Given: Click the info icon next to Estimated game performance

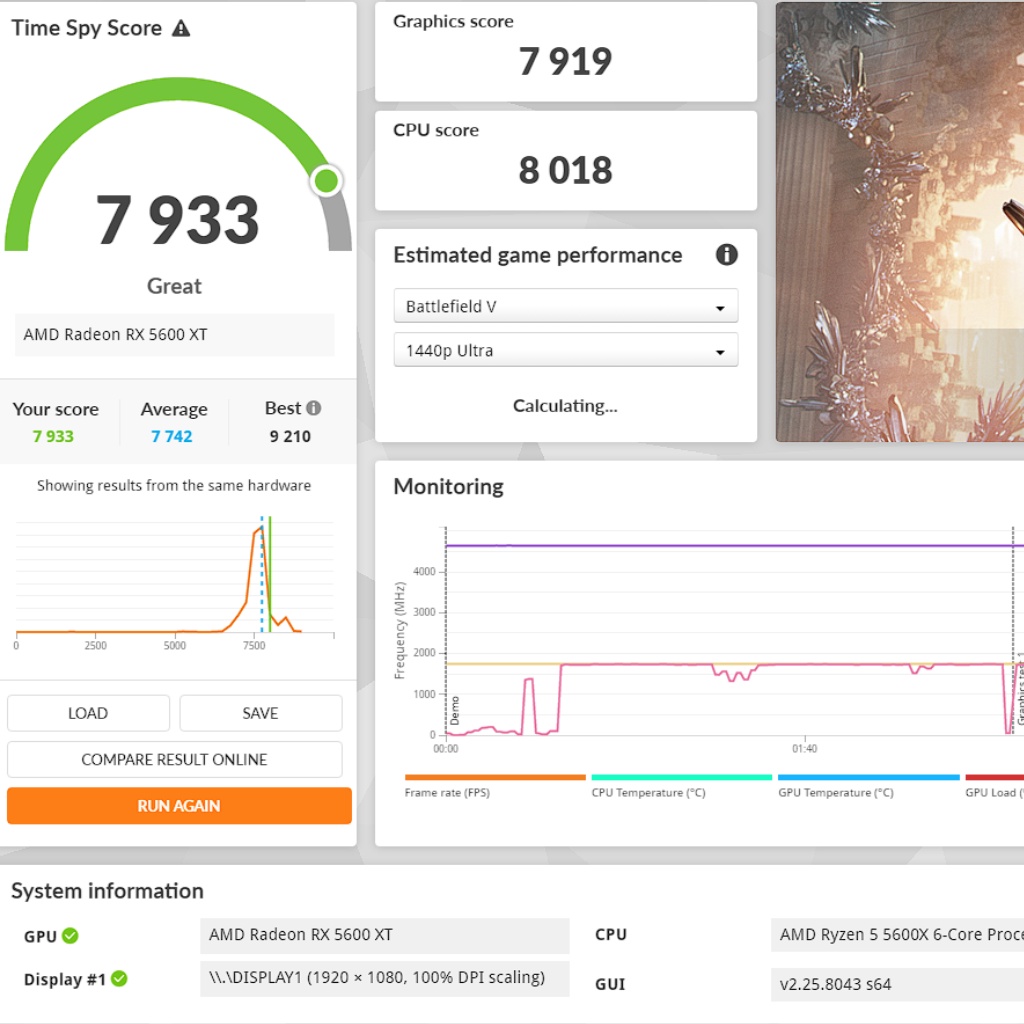Looking at the screenshot, I should (727, 255).
